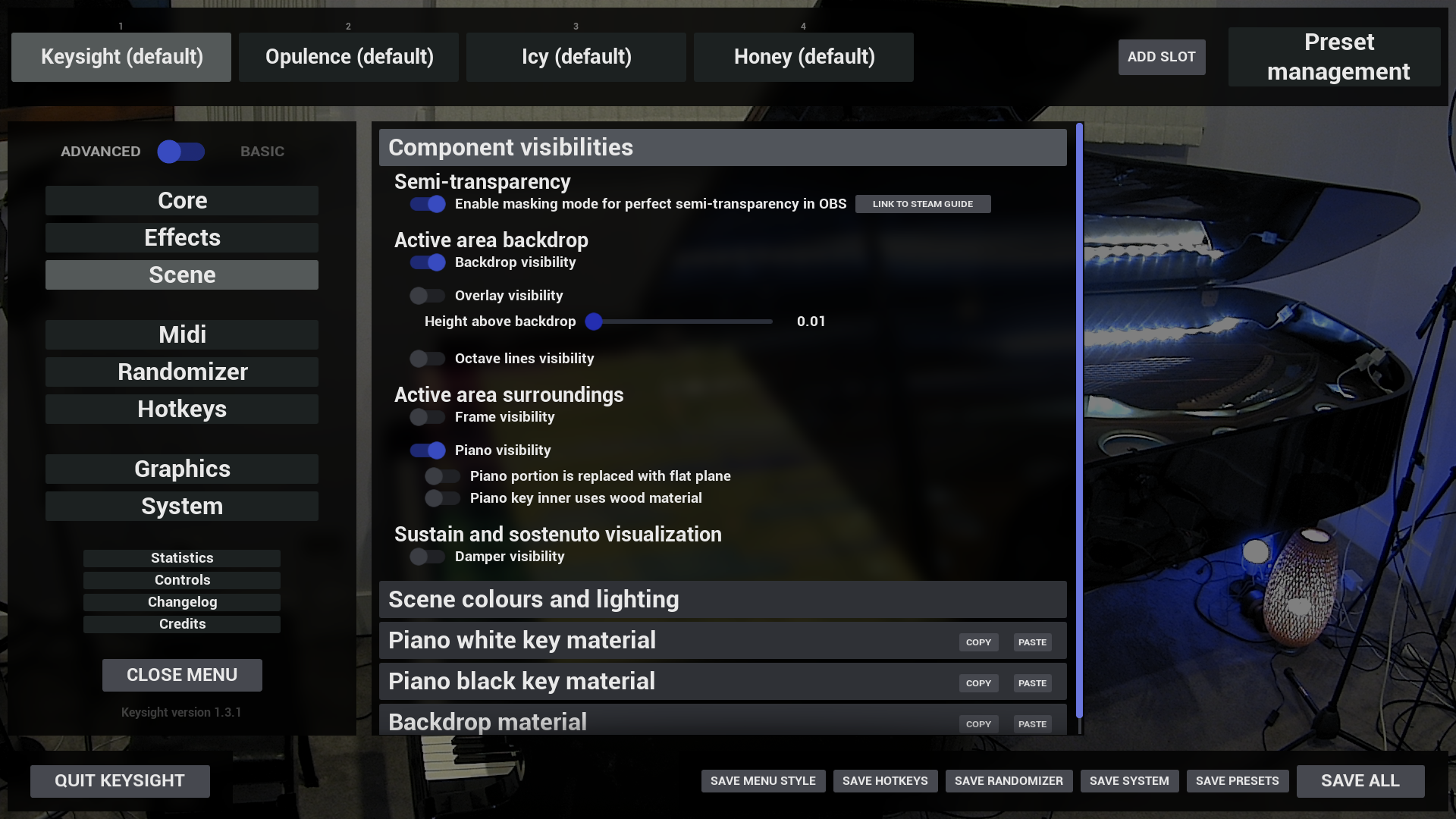Image resolution: width=1456 pixels, height=819 pixels.
Task: Enable Octave lines visibility
Action: (x=428, y=359)
